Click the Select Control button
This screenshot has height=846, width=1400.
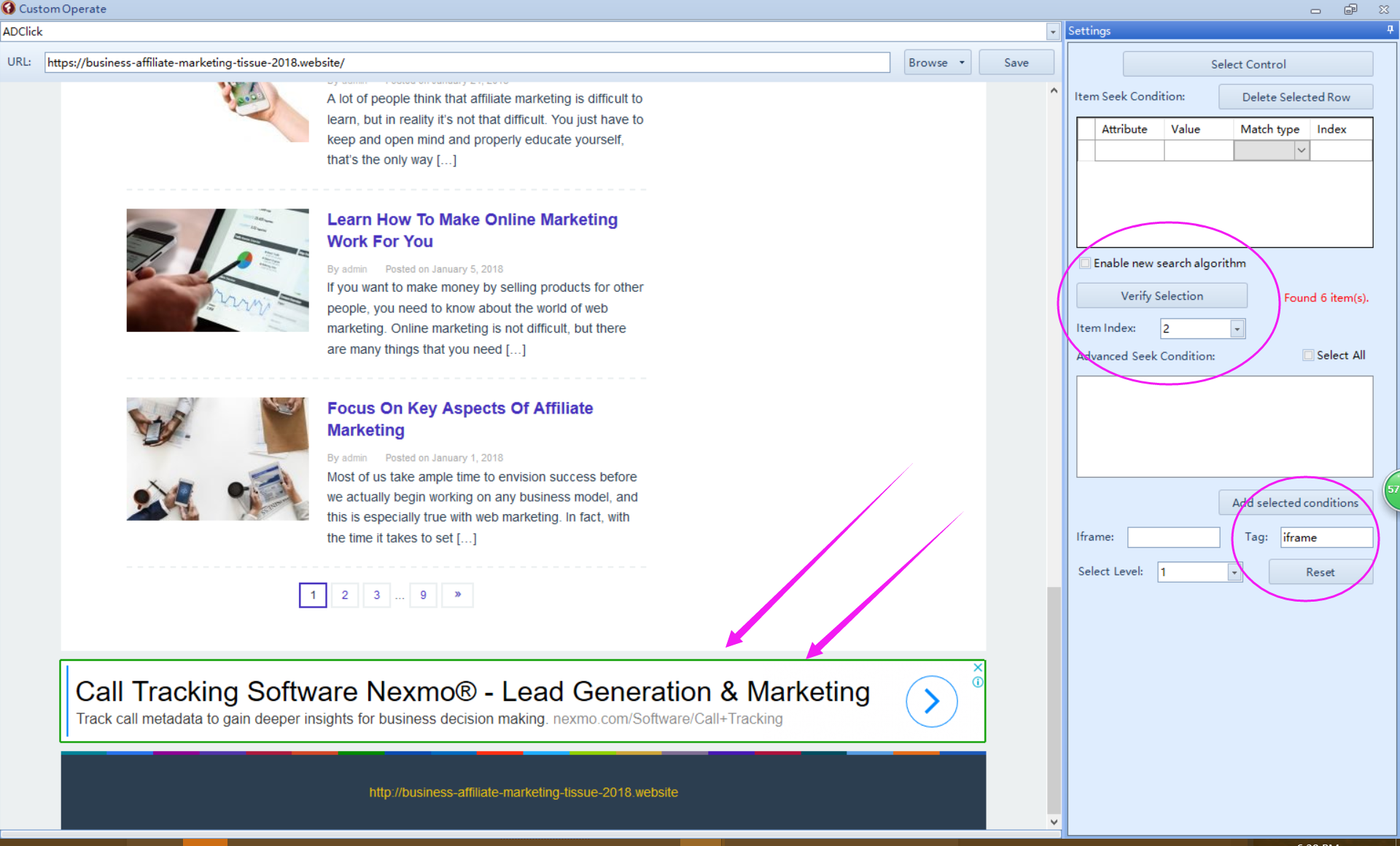pos(1248,64)
